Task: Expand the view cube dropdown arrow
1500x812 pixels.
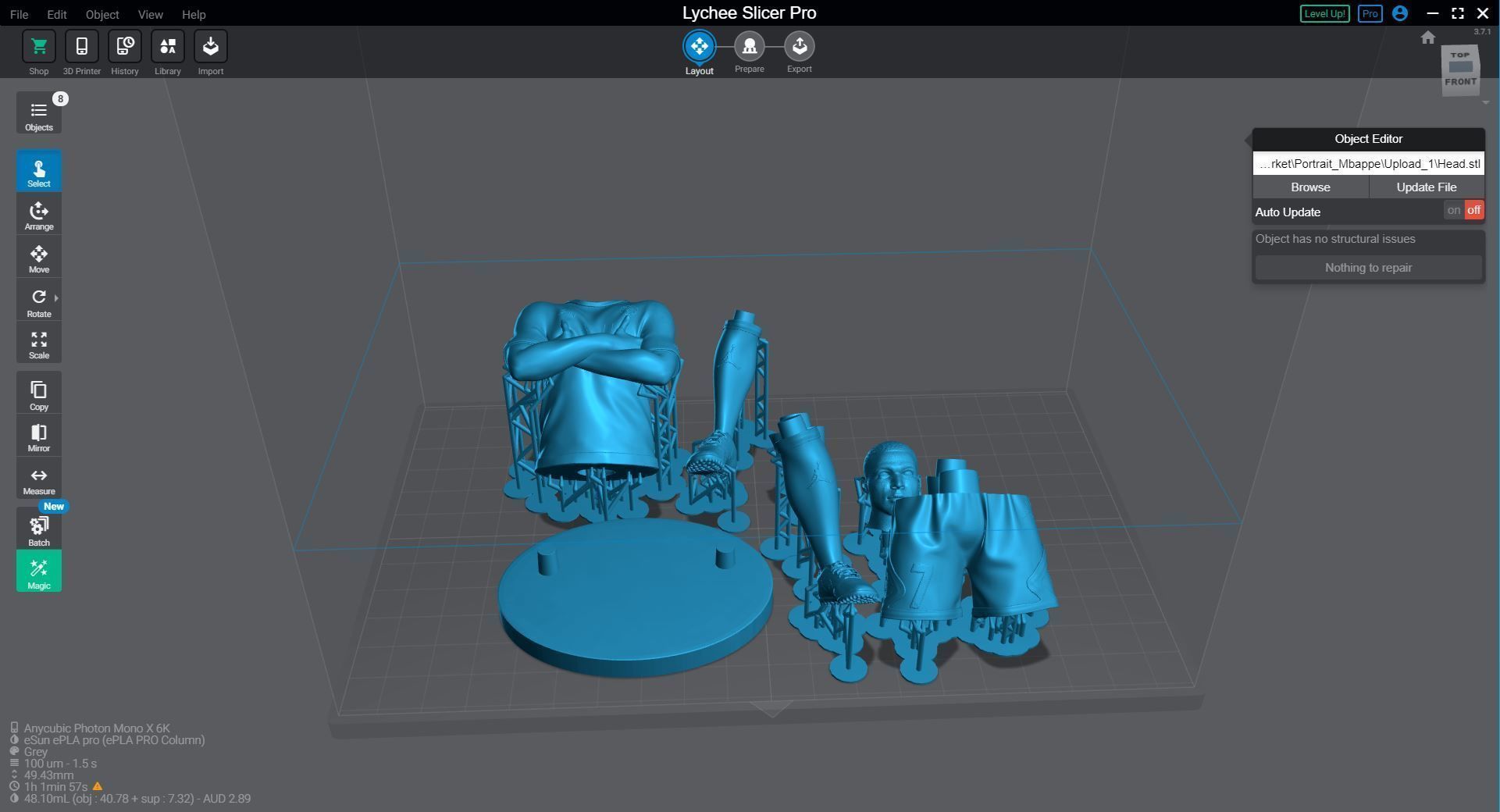Action: point(1484,102)
